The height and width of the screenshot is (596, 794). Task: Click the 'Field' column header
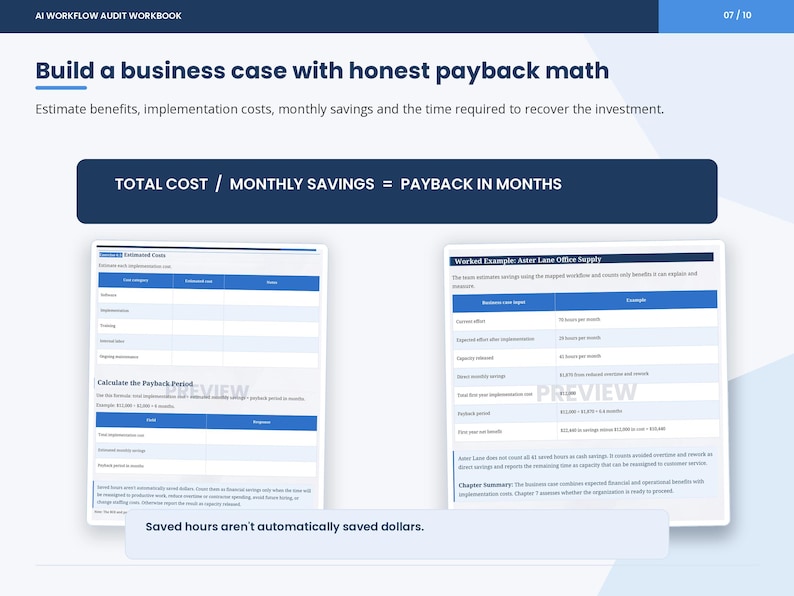point(151,420)
